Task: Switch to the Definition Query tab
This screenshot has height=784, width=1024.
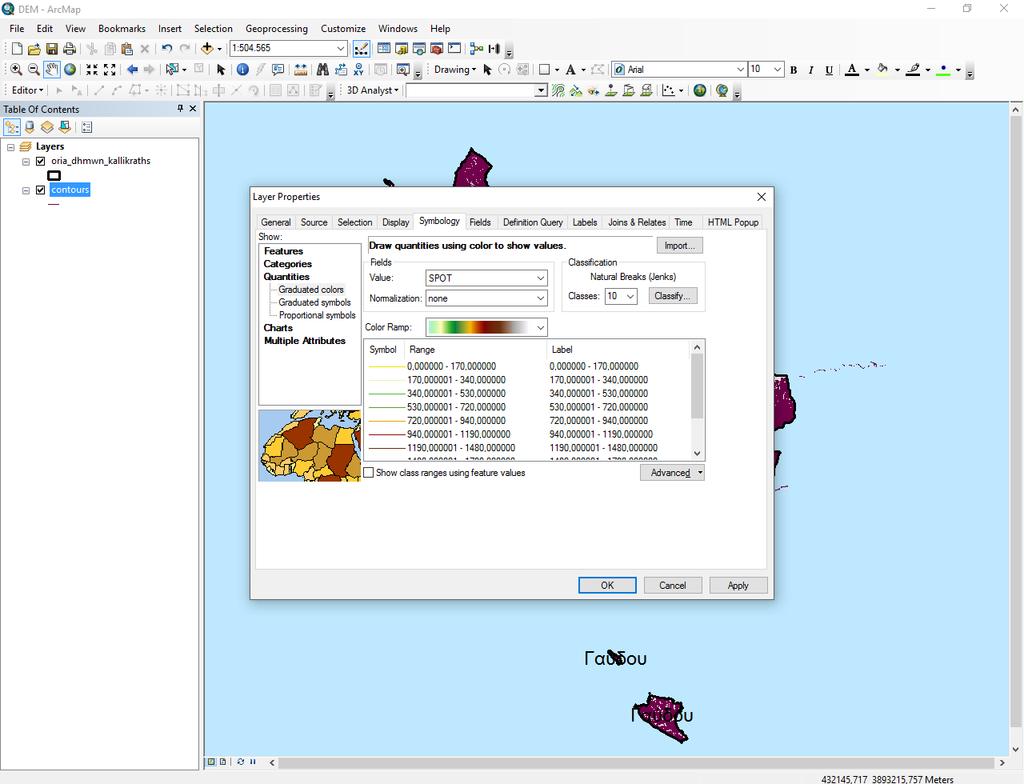Action: (x=533, y=222)
